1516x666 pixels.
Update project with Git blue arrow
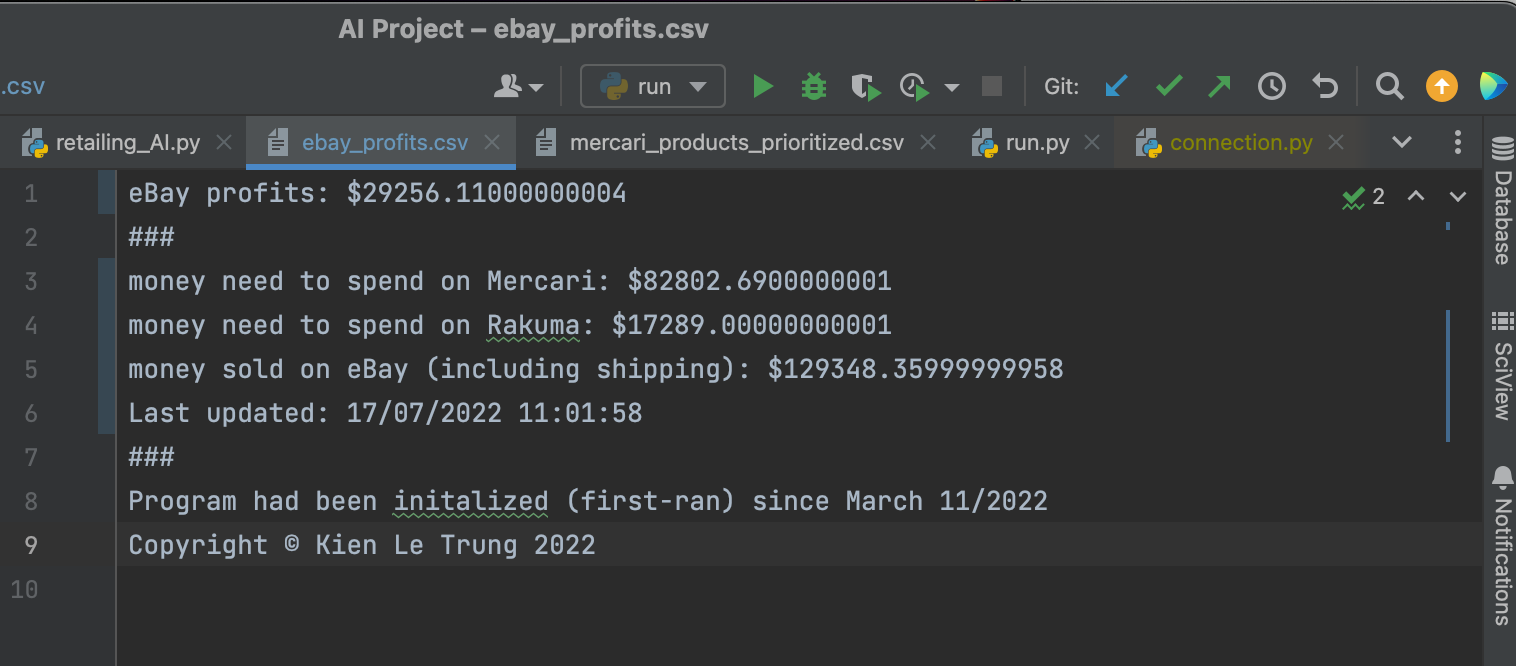(x=1116, y=87)
